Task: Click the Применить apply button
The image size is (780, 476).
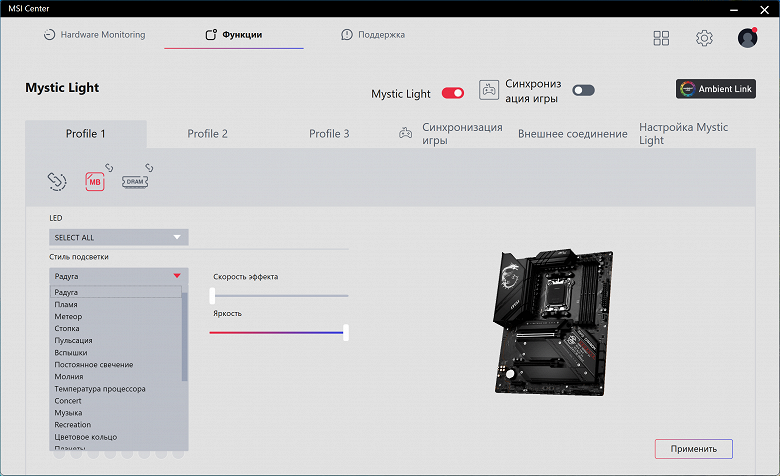Action: (693, 449)
